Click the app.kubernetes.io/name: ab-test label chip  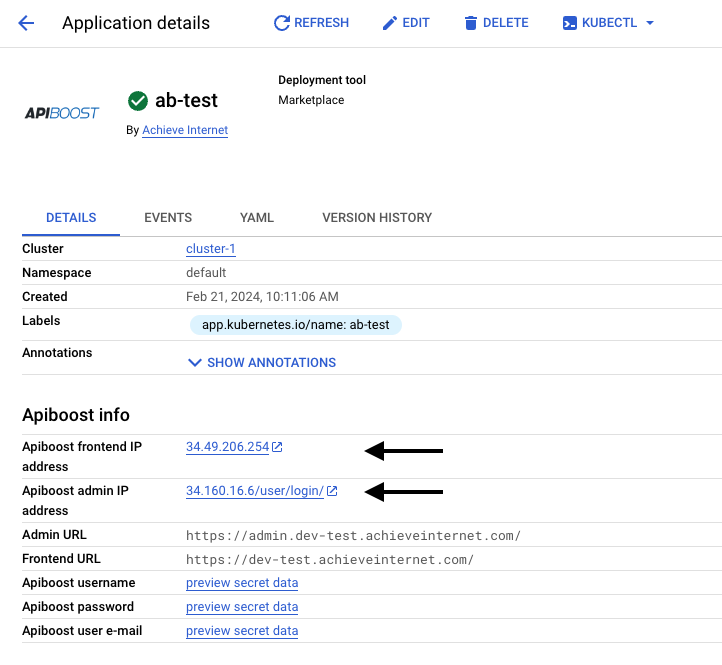(296, 325)
